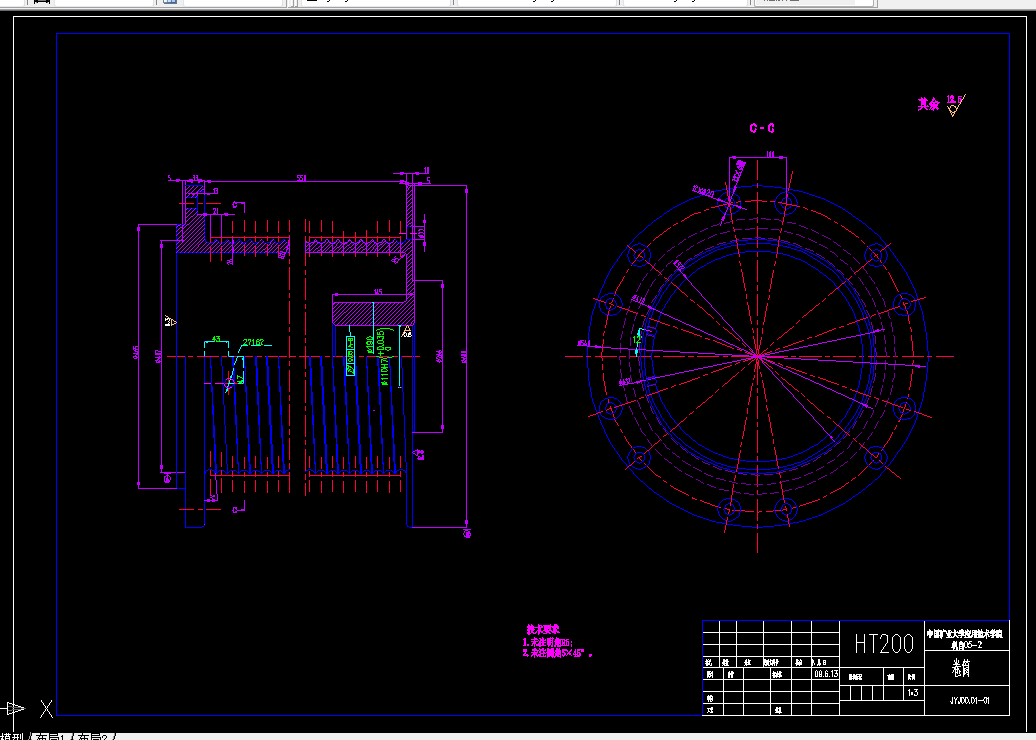
Task: Click the UCS origin icon beside X
Action: coord(15,709)
